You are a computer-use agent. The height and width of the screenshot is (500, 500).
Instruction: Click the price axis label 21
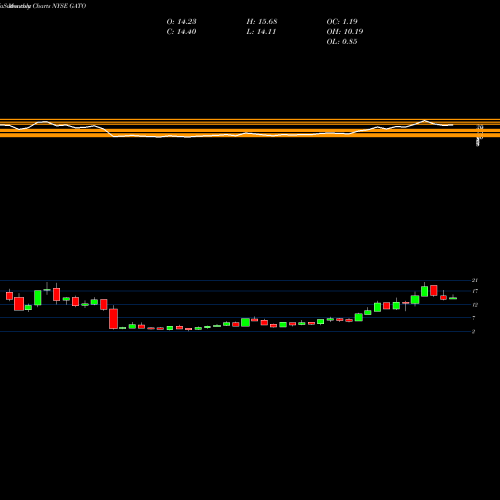click(x=475, y=280)
